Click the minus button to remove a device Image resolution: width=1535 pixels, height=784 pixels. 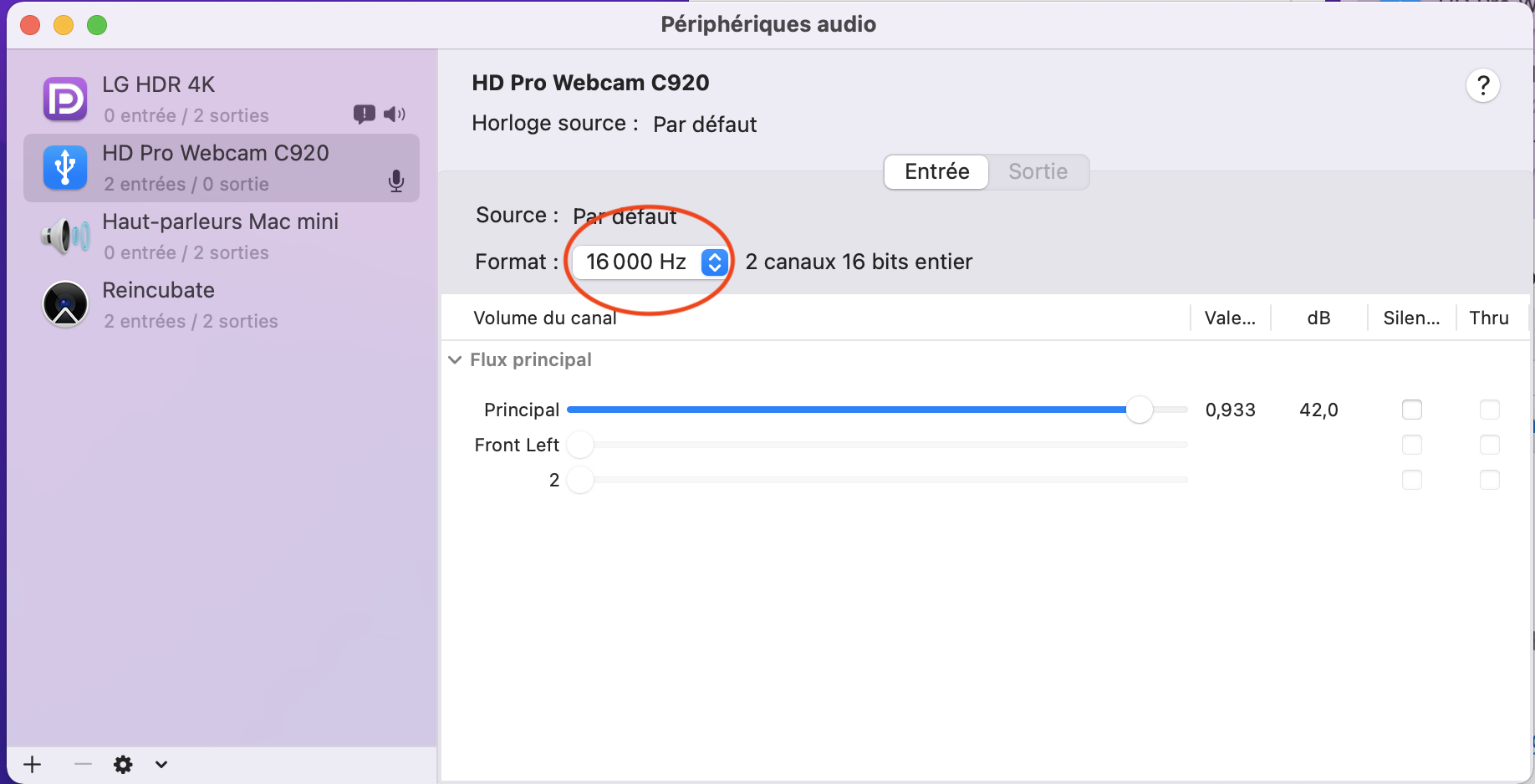(83, 764)
